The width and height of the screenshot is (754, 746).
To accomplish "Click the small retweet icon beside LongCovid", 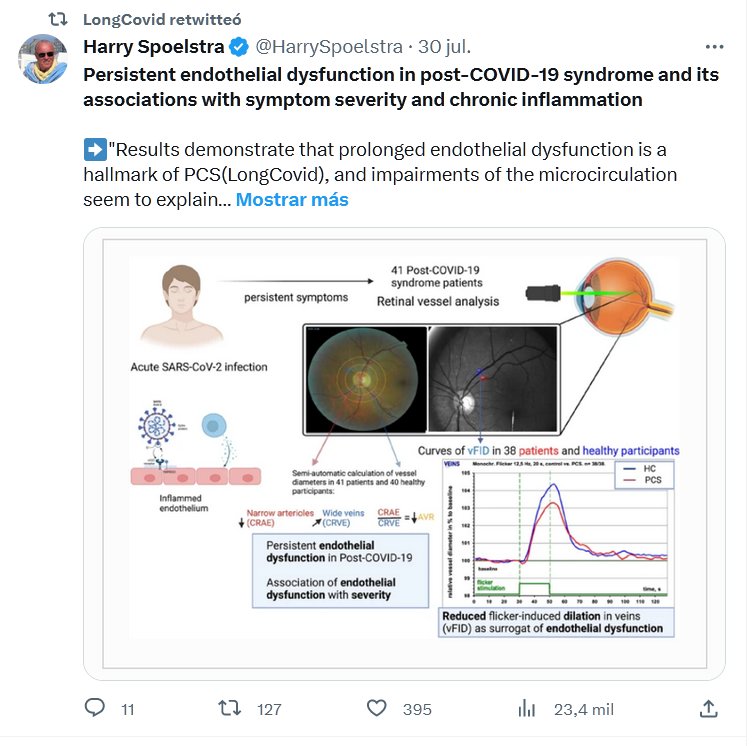I will pos(60,19).
